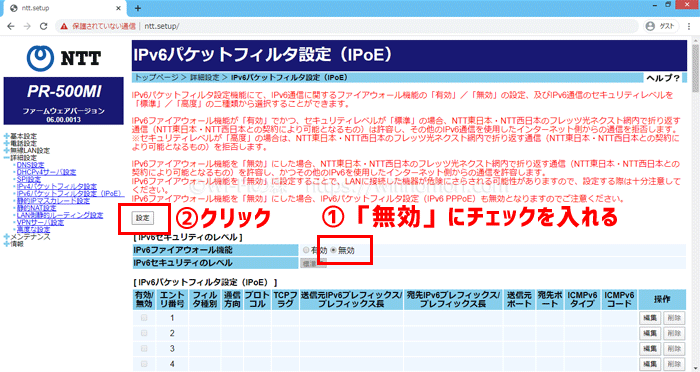The image size is (700, 372).
Task: Expand the 電話設定 tree node
Action: pos(7,143)
